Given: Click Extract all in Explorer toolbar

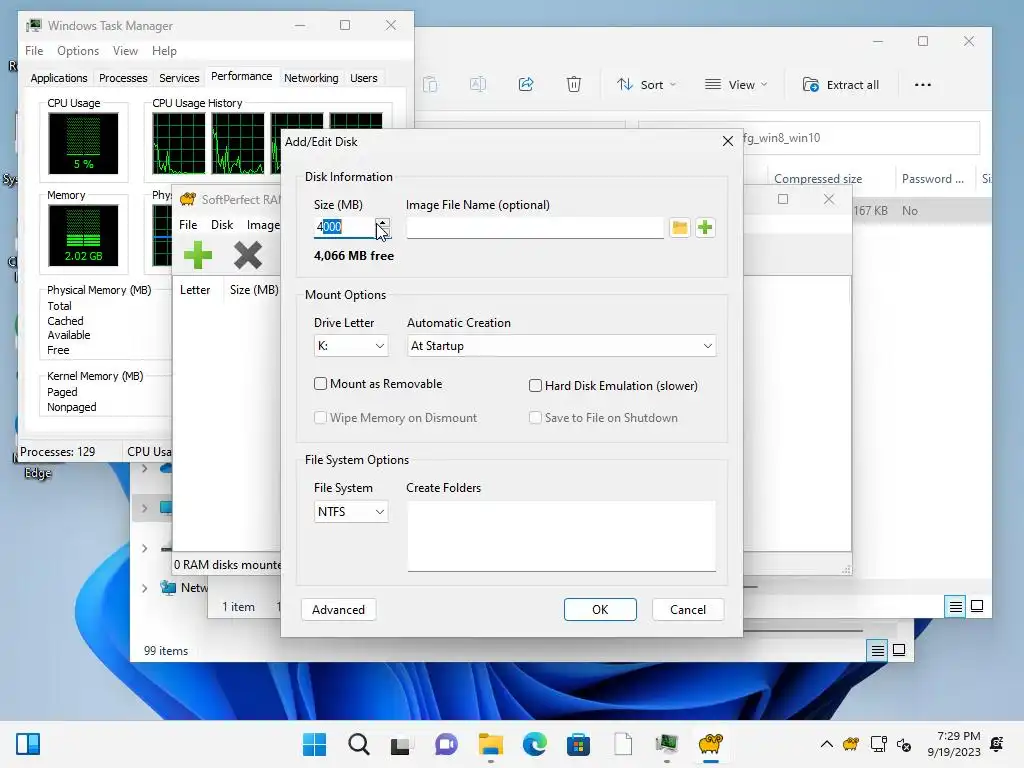Looking at the screenshot, I should tap(841, 85).
